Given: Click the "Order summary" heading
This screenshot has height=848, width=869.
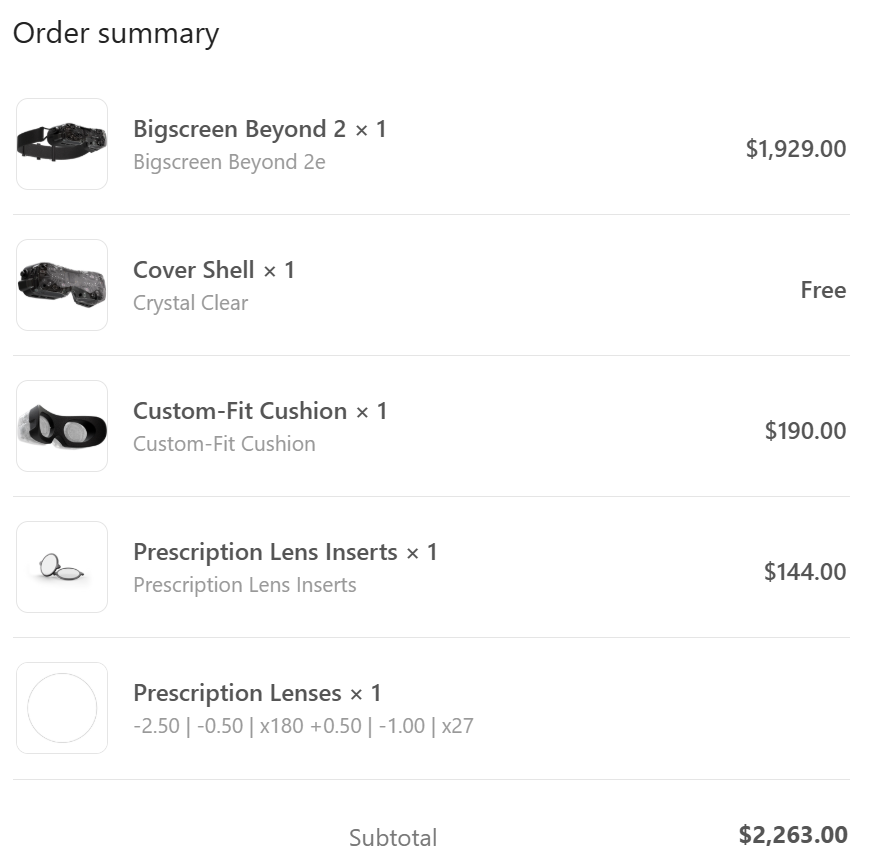Looking at the screenshot, I should pos(116,33).
